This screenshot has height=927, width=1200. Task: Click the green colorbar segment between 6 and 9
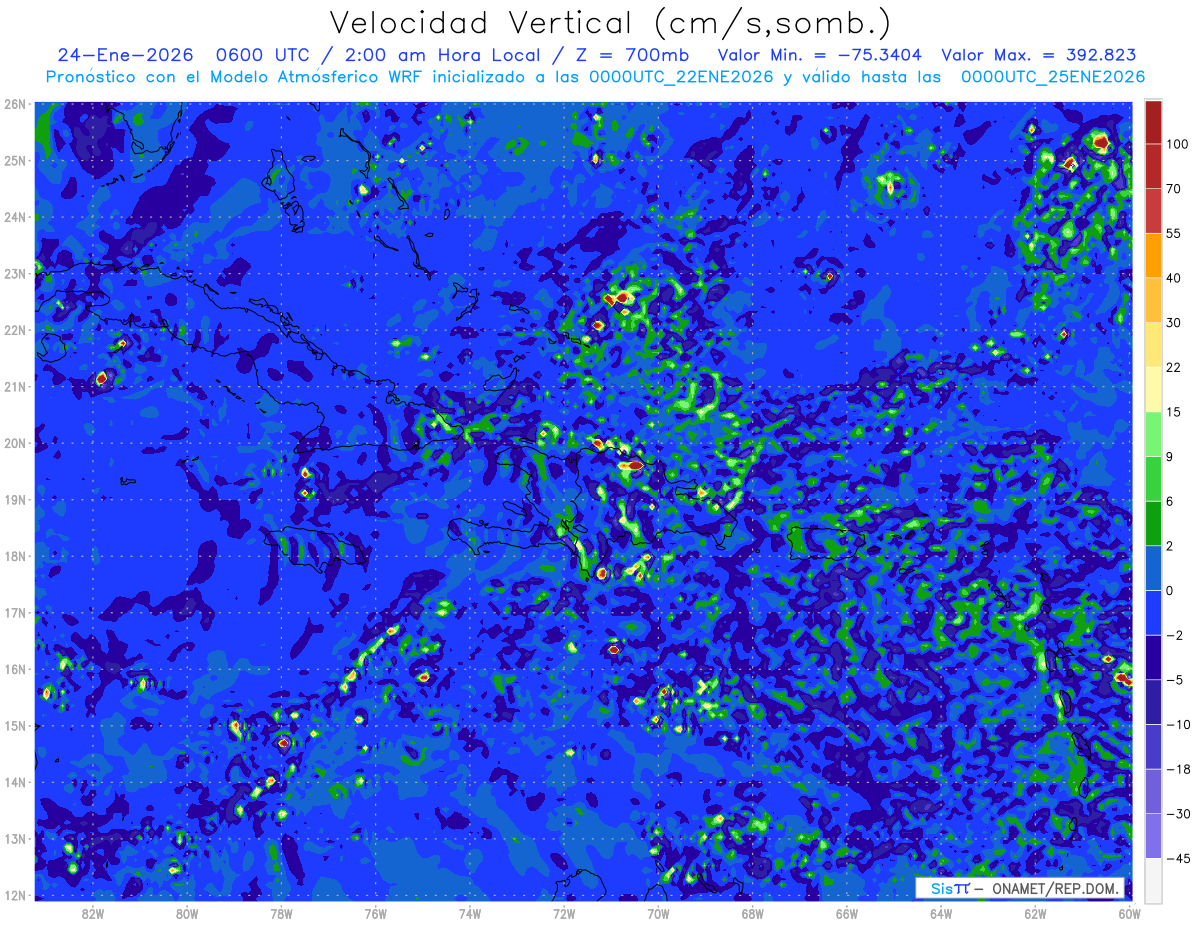pos(1153,478)
